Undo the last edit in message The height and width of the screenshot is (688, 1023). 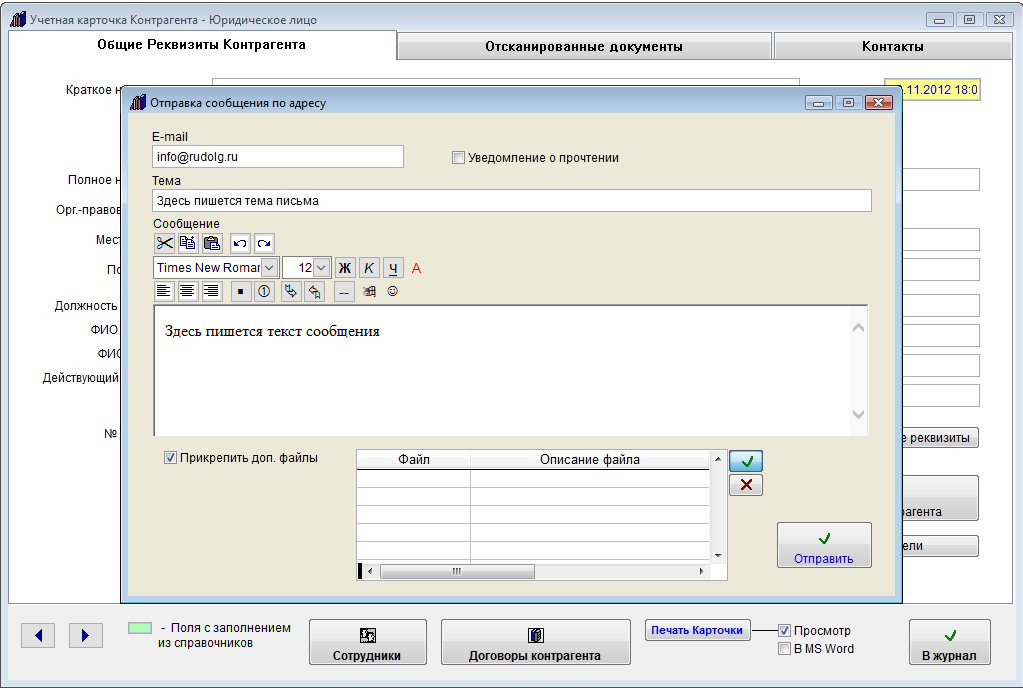(240, 243)
